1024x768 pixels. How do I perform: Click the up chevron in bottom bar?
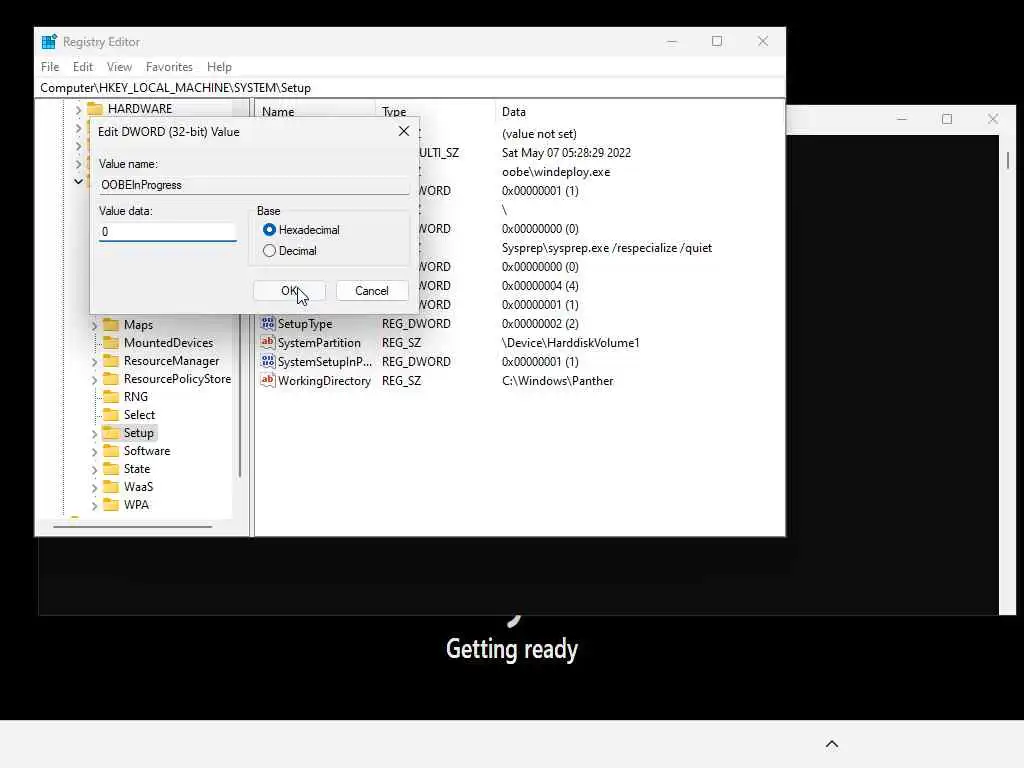pyautogui.click(x=832, y=744)
